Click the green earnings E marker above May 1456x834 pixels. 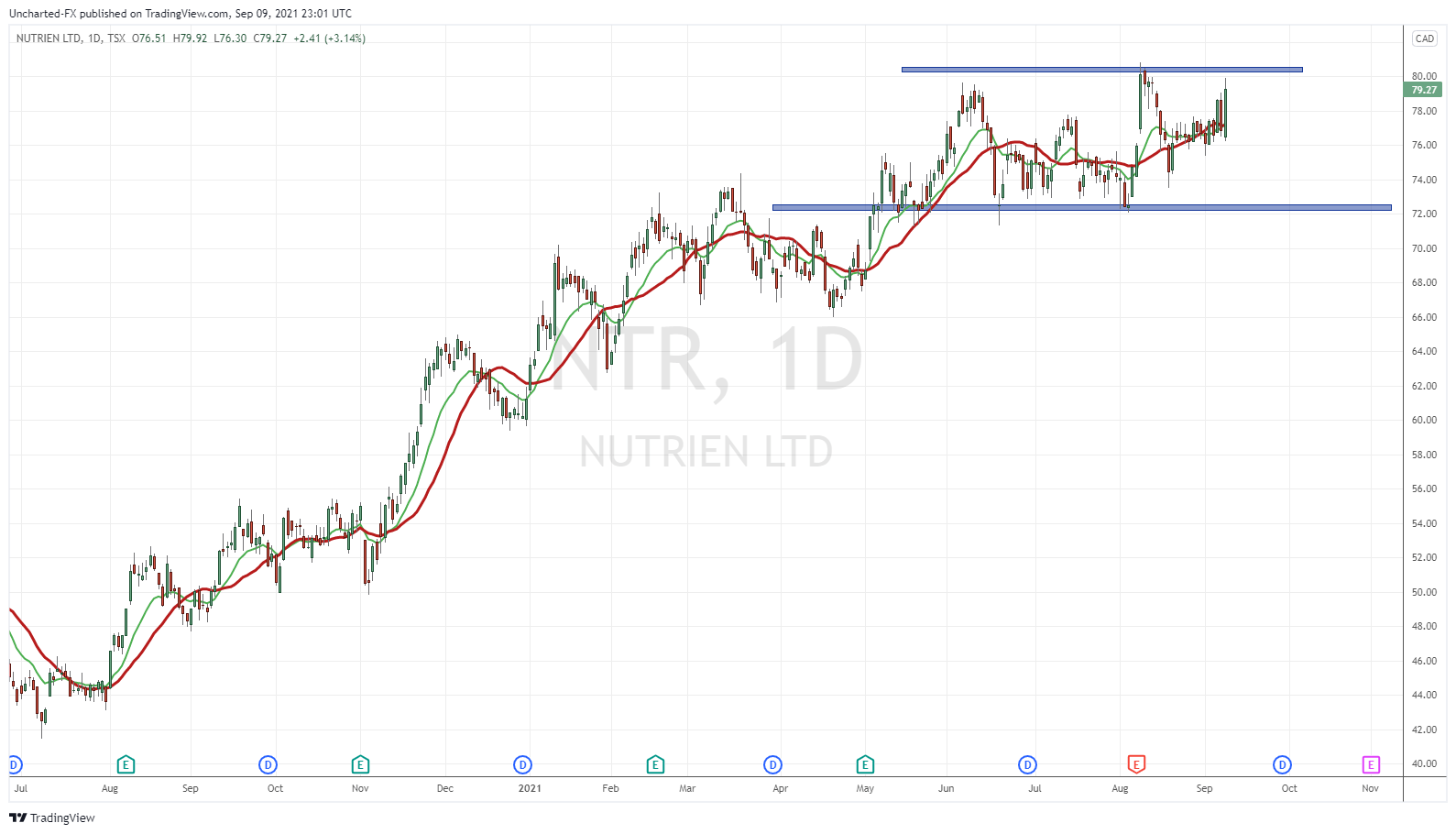(x=866, y=764)
